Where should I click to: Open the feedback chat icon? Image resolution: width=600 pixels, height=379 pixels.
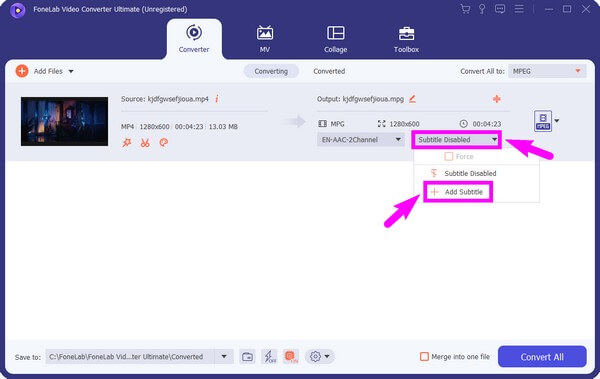point(500,9)
